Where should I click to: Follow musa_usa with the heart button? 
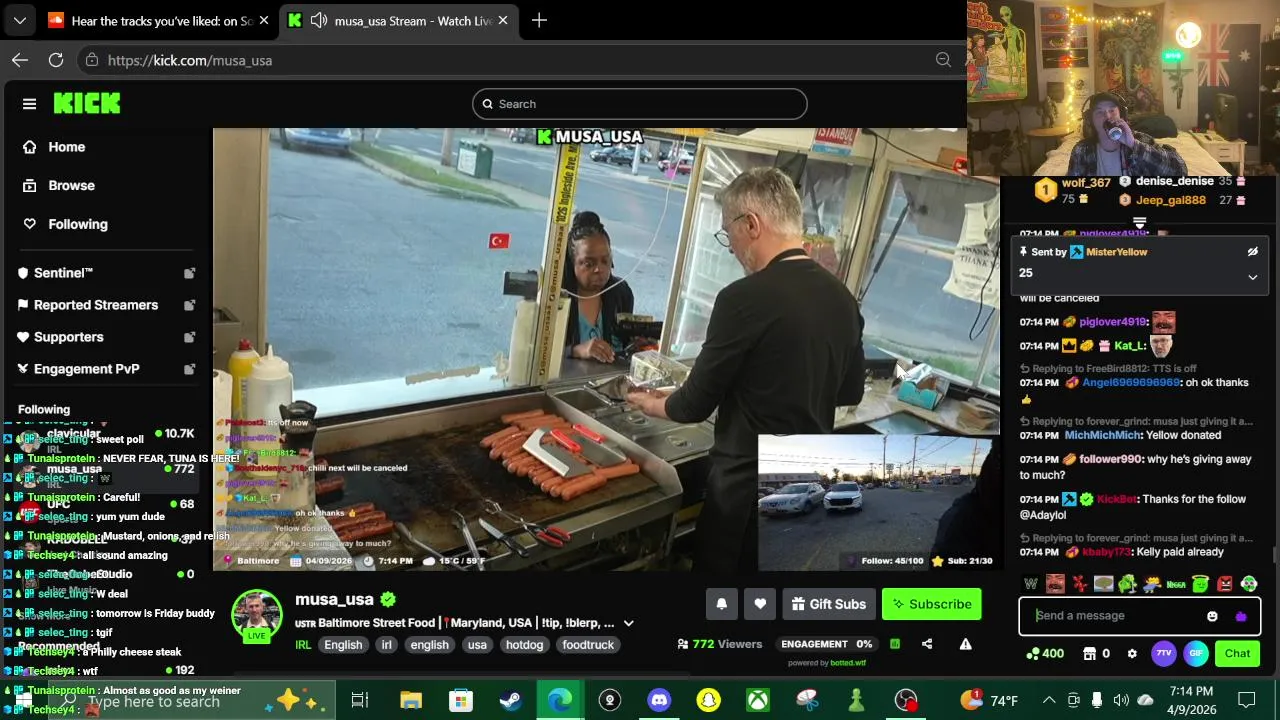coord(760,604)
